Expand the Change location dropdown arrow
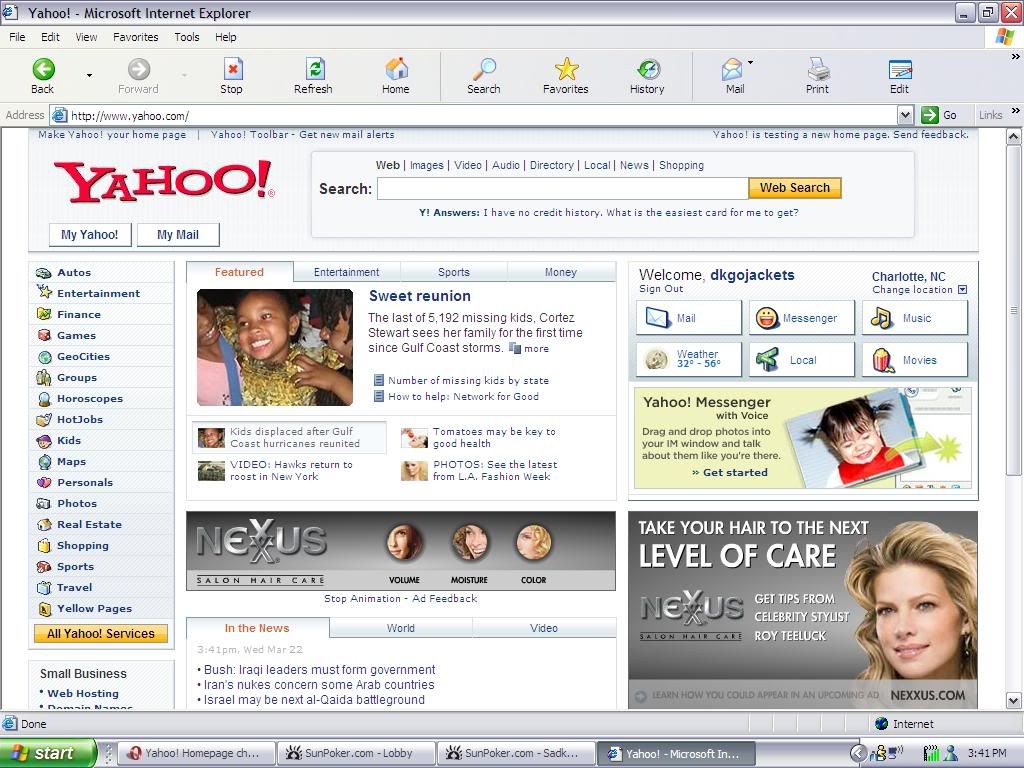This screenshot has height=768, width=1024. [962, 289]
